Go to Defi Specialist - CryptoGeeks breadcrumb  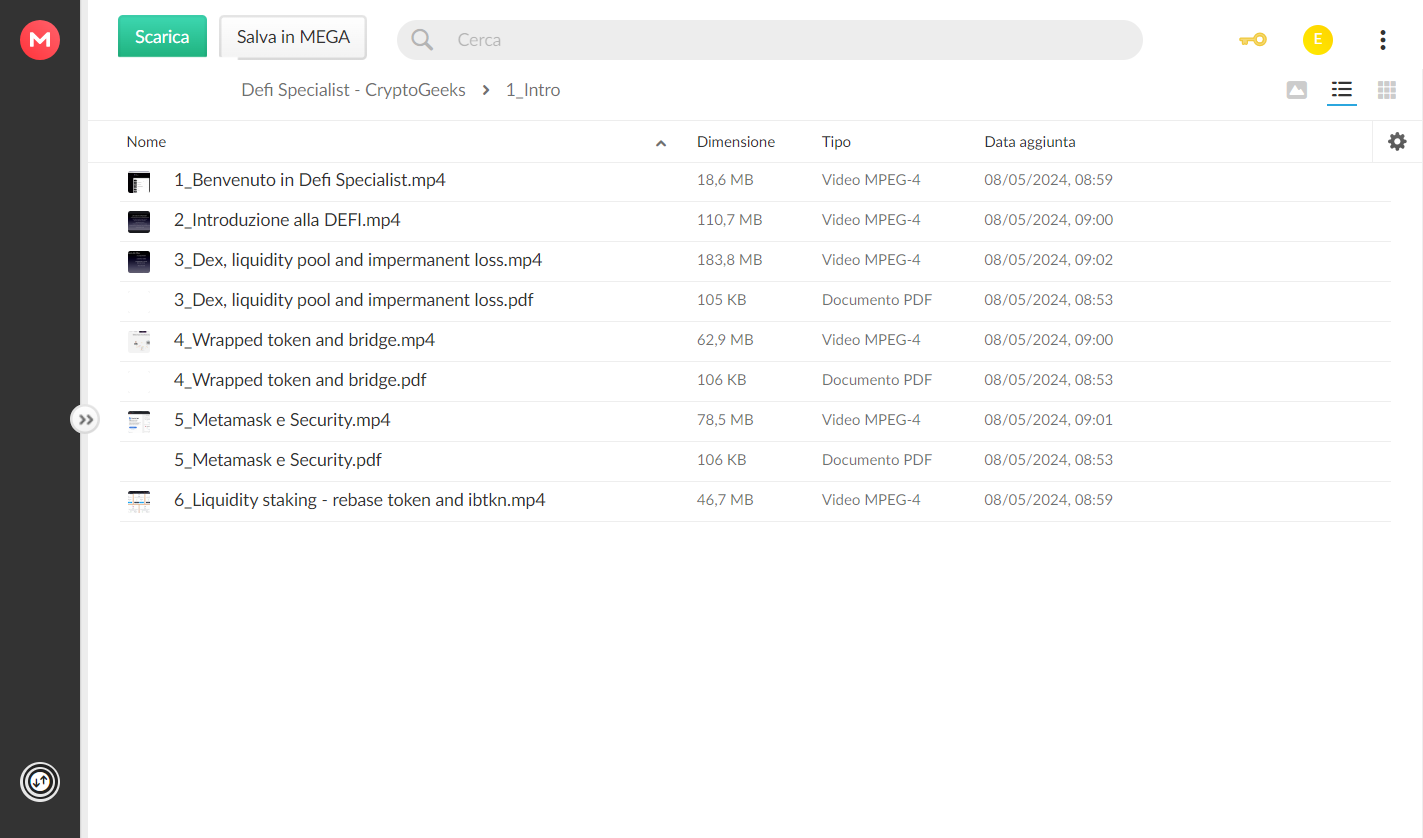[x=354, y=90]
